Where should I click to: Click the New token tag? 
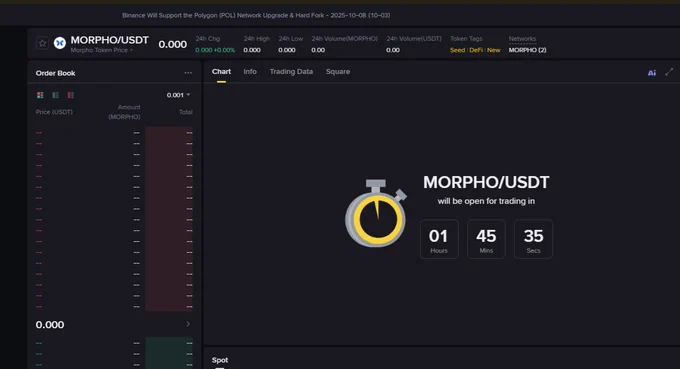[494, 50]
